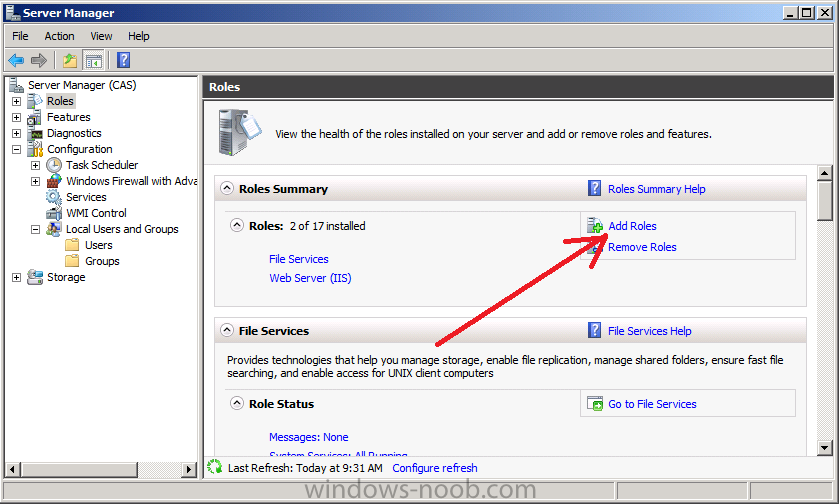The width and height of the screenshot is (840, 504).
Task: Click the Users folder icon
Action: 72,245
